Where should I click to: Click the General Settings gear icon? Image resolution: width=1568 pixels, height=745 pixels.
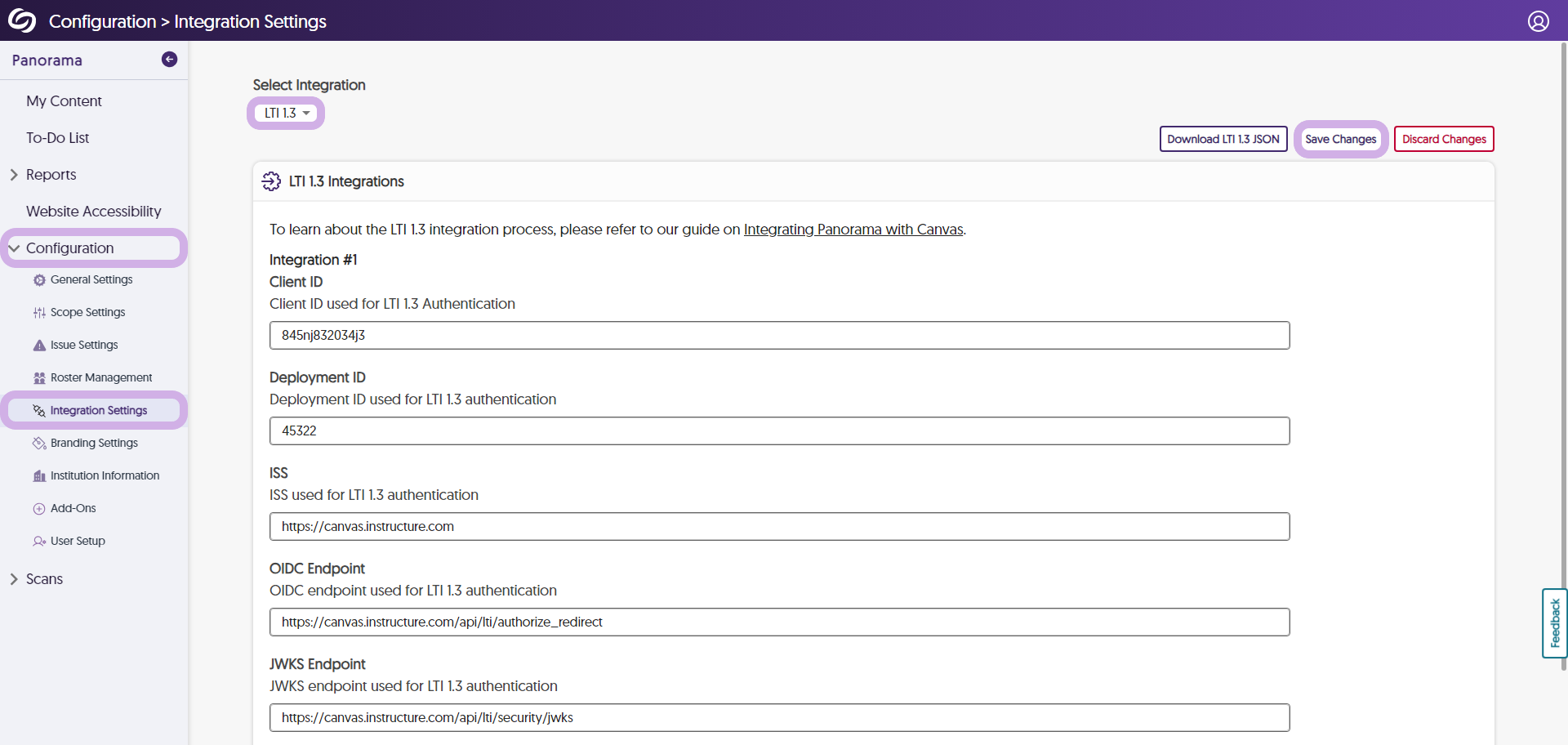coord(39,280)
